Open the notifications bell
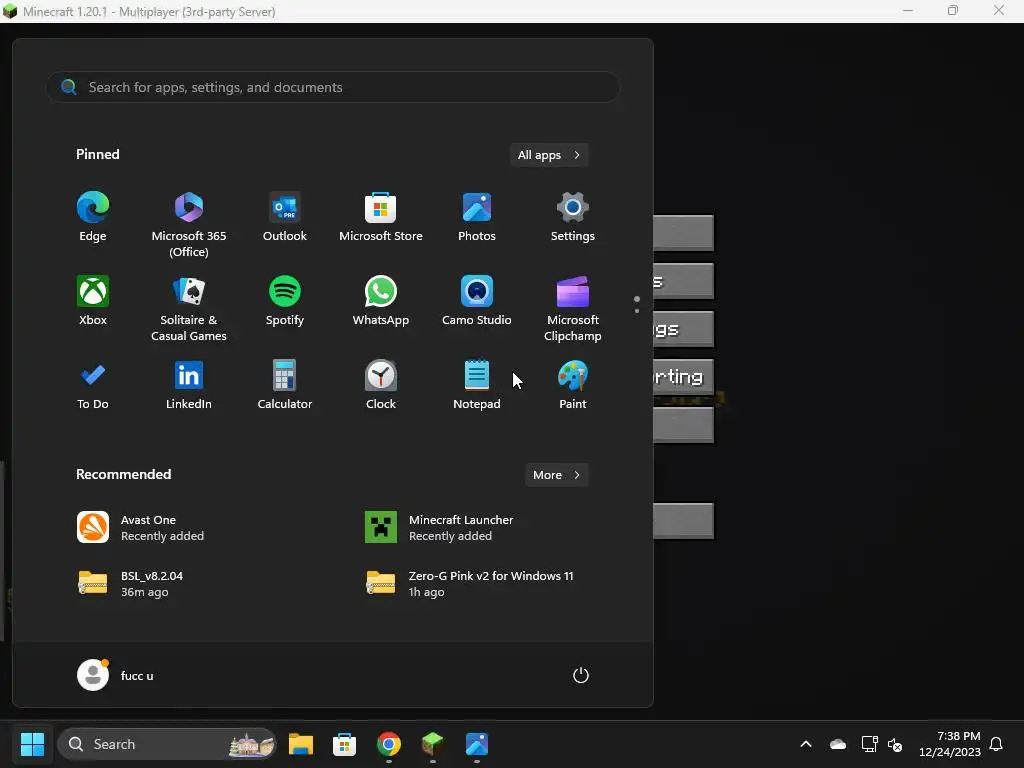The width and height of the screenshot is (1024, 768). (996, 744)
